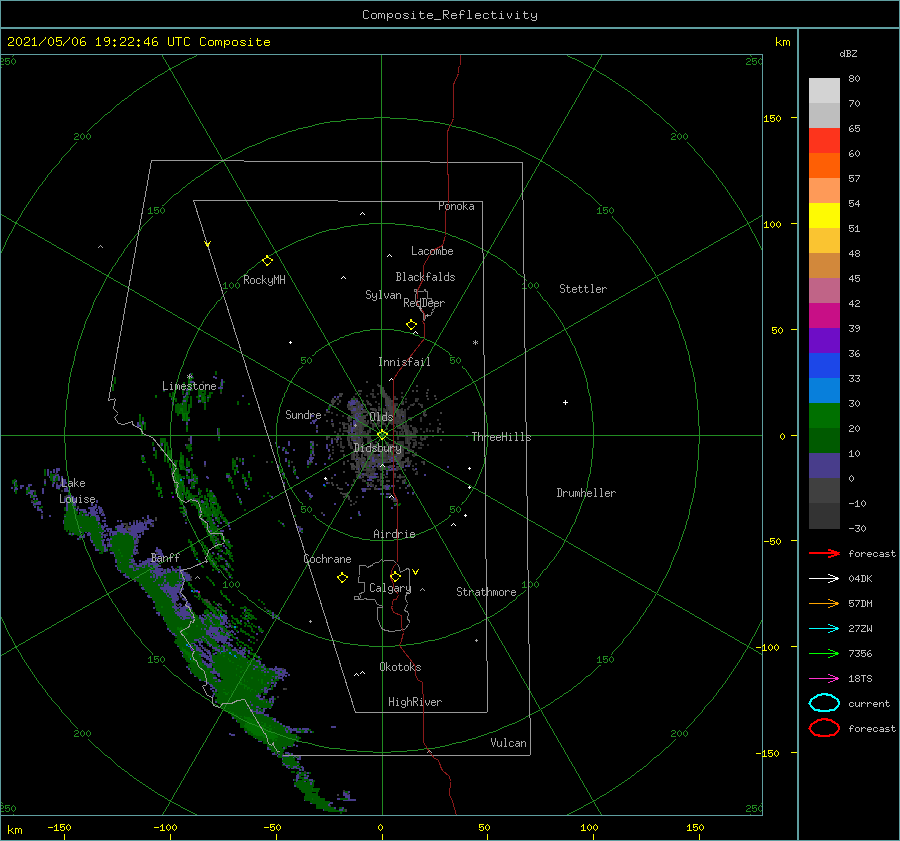Pick the 54 dBZ yellow color swatch

coord(824,215)
